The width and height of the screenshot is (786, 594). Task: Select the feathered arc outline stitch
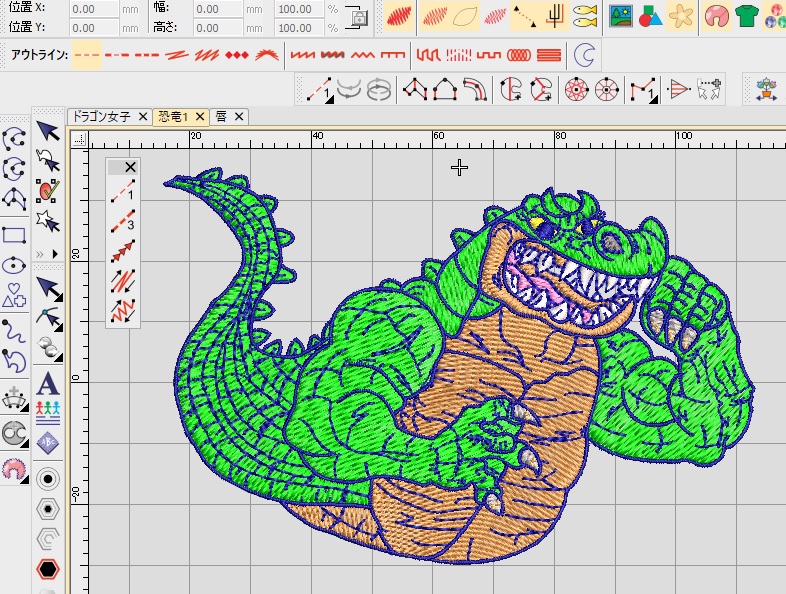click(x=267, y=55)
